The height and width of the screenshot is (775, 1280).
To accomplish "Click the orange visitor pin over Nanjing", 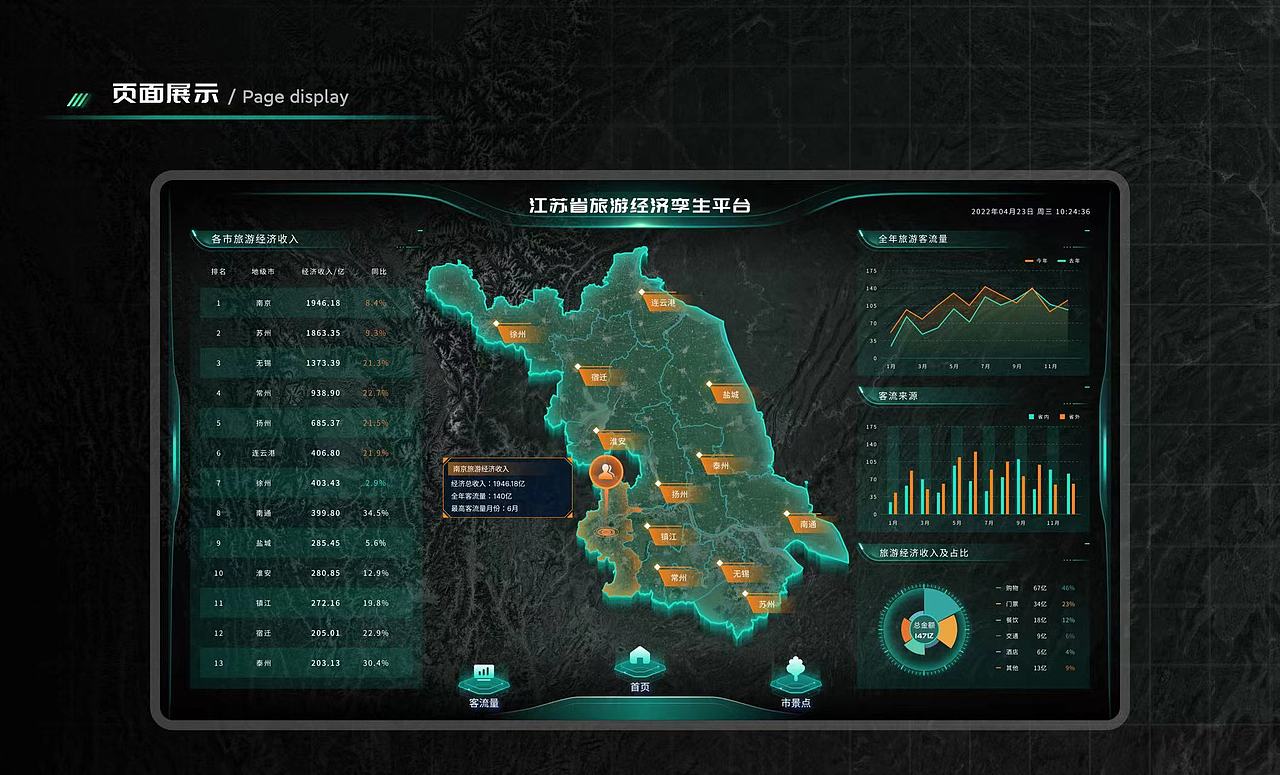I will coord(604,470).
